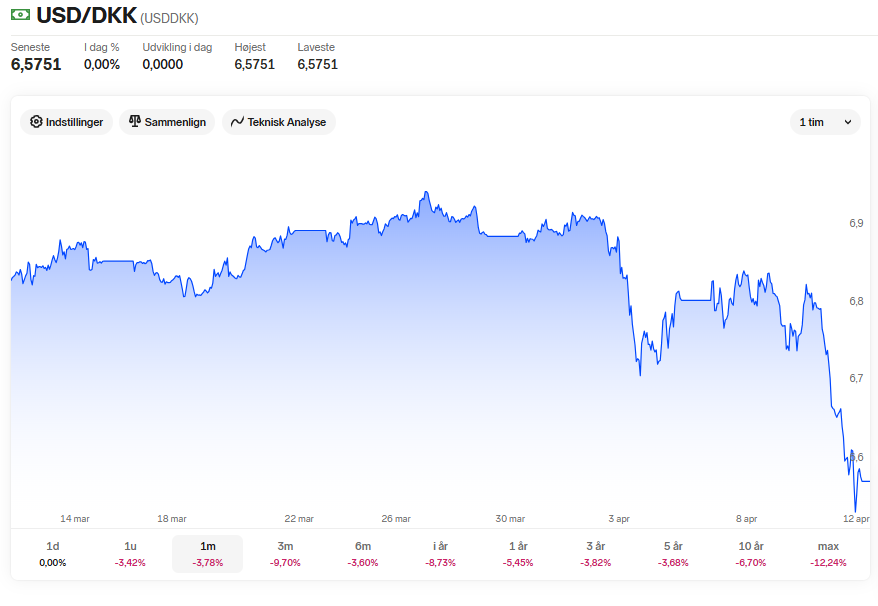Choose the 3 år time range
The width and height of the screenshot is (878, 606).
click(x=595, y=554)
